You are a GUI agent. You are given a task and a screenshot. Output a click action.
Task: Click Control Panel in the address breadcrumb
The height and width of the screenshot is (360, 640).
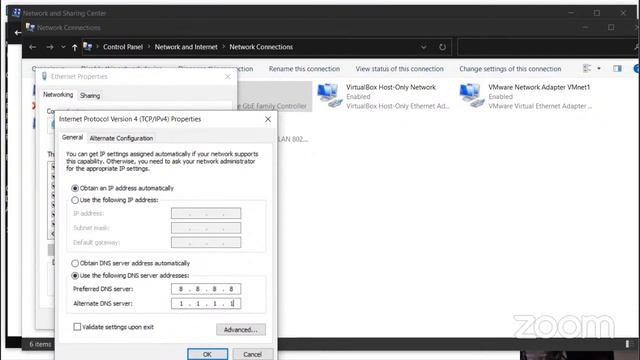click(x=123, y=47)
